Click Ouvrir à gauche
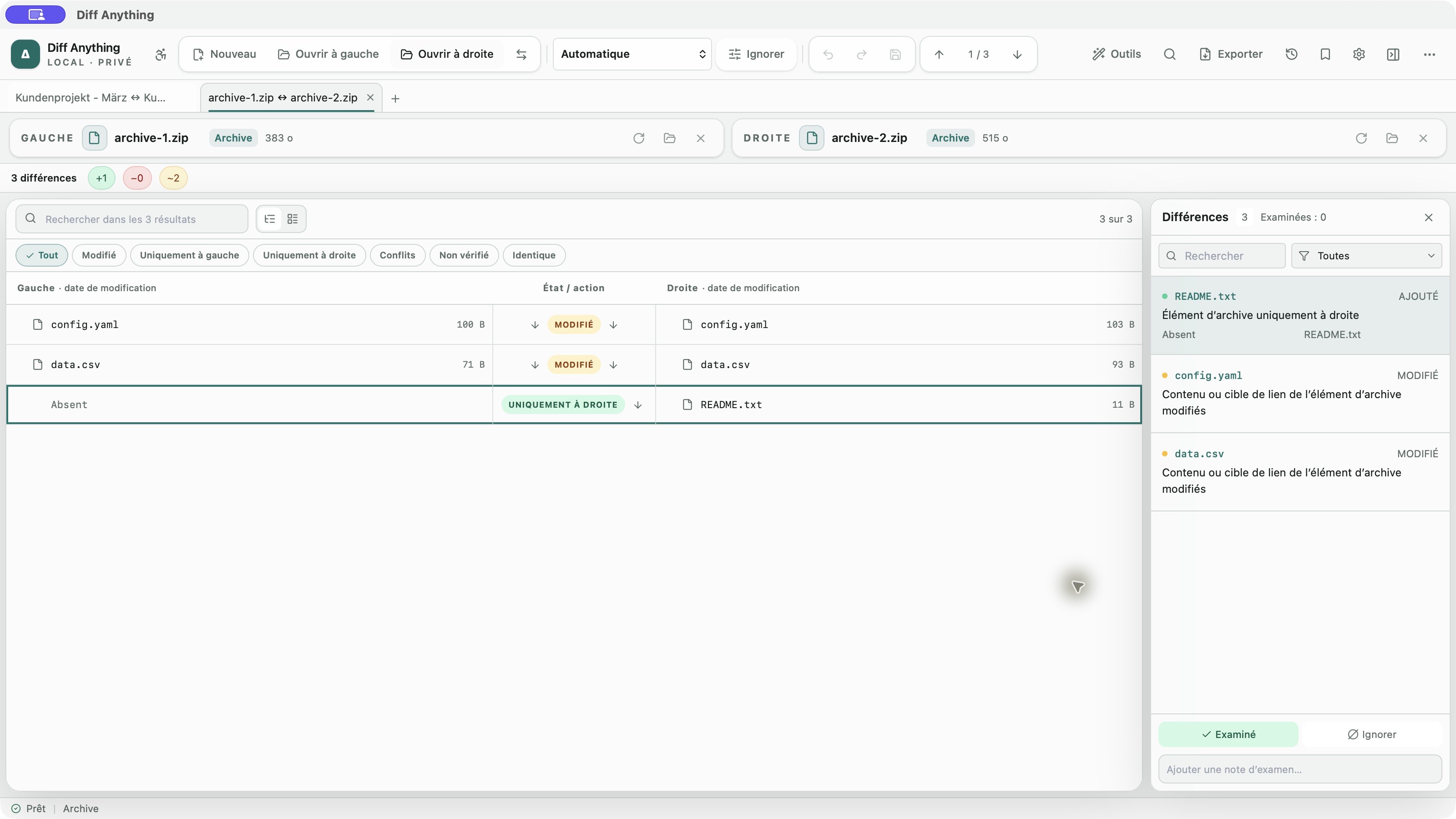 pos(328,54)
